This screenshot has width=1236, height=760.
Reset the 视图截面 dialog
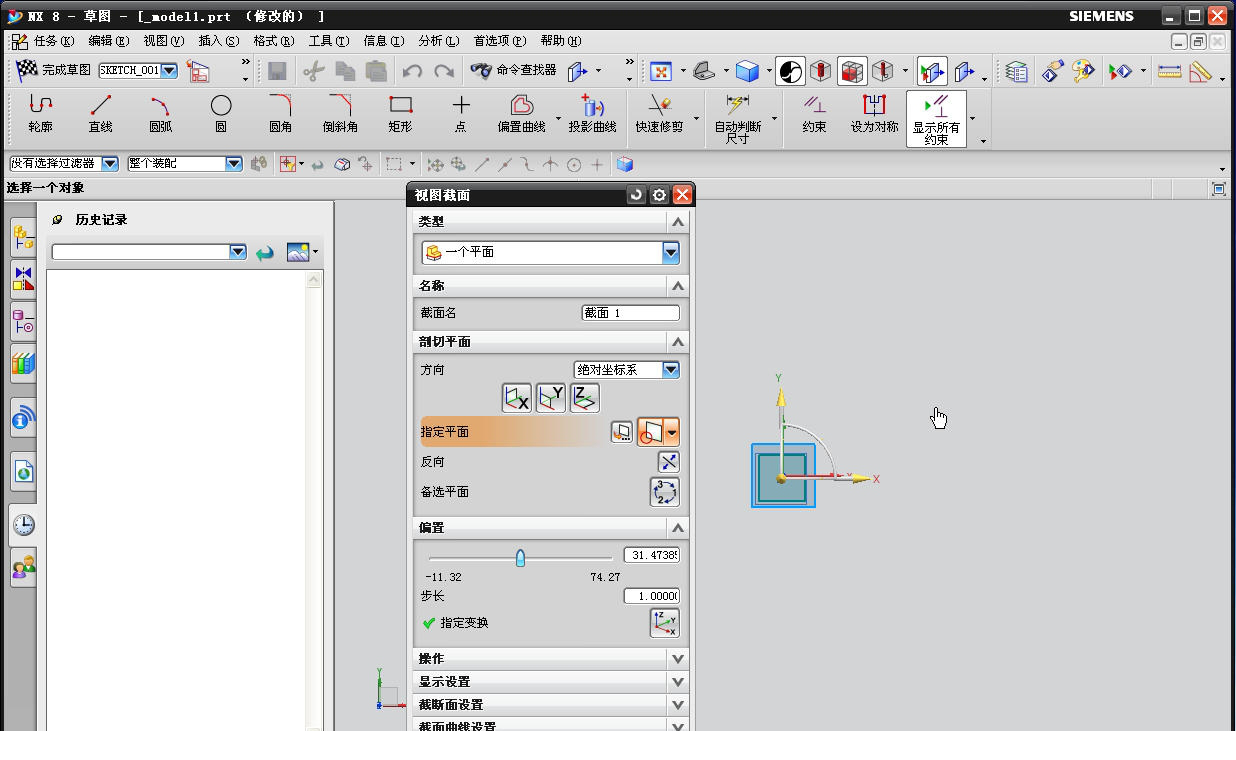point(636,195)
